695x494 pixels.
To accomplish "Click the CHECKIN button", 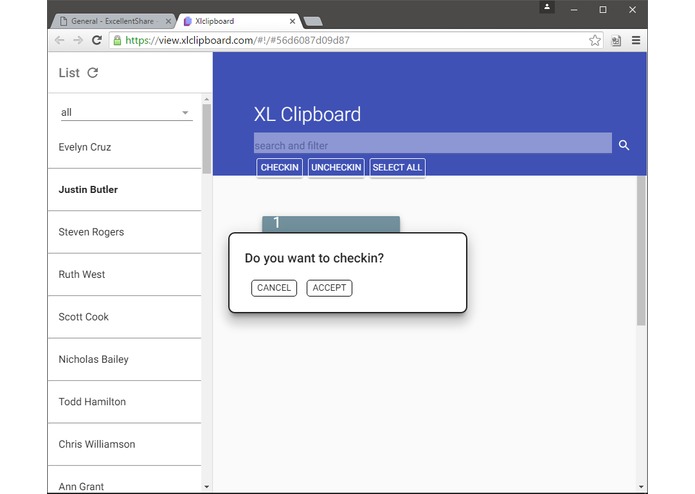I will [x=279, y=167].
